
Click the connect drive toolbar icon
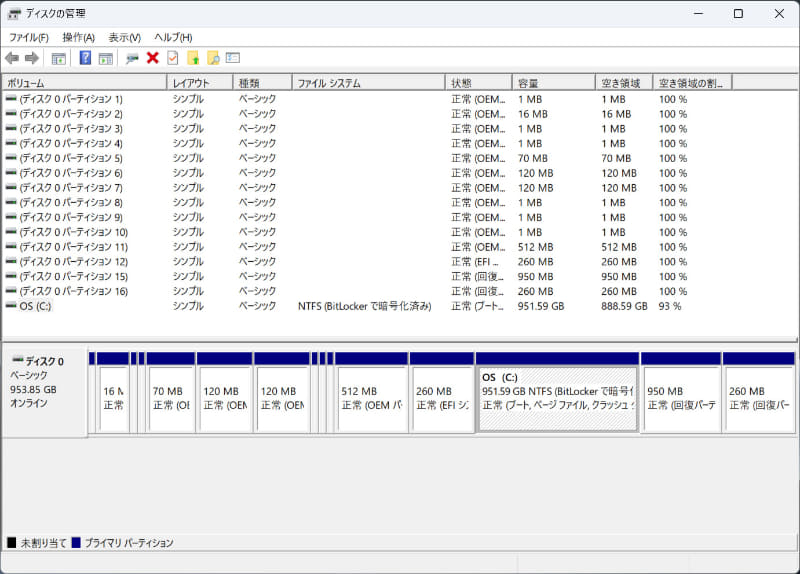132,59
